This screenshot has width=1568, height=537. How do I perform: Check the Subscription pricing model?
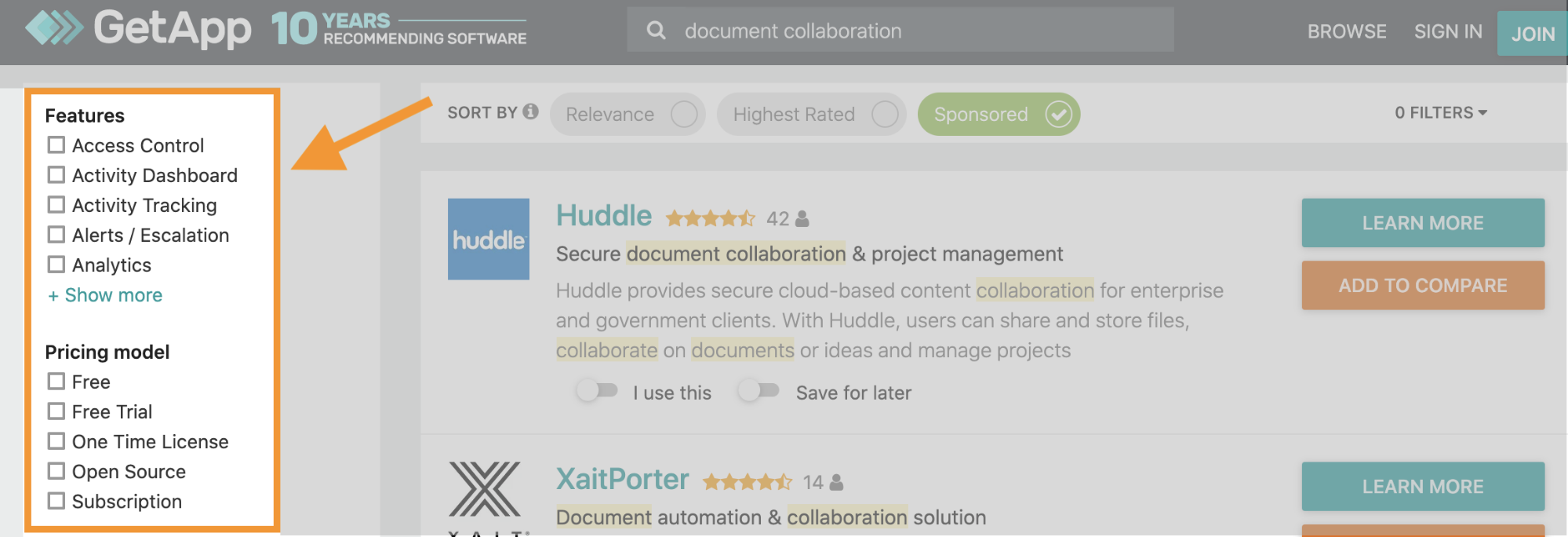(56, 501)
